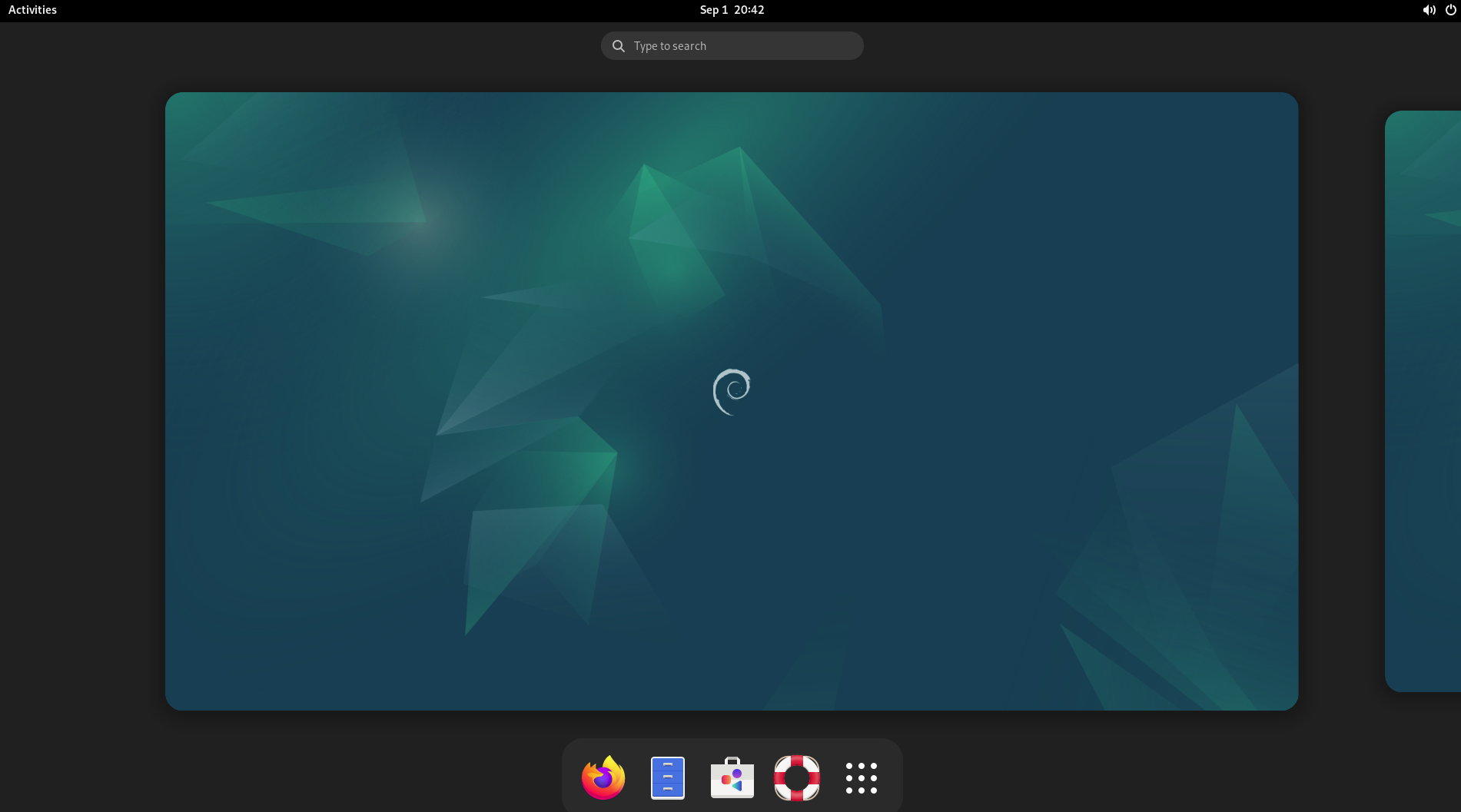Screen dimensions: 1461x812
Task: Show Applications grid
Action: pos(862,777)
